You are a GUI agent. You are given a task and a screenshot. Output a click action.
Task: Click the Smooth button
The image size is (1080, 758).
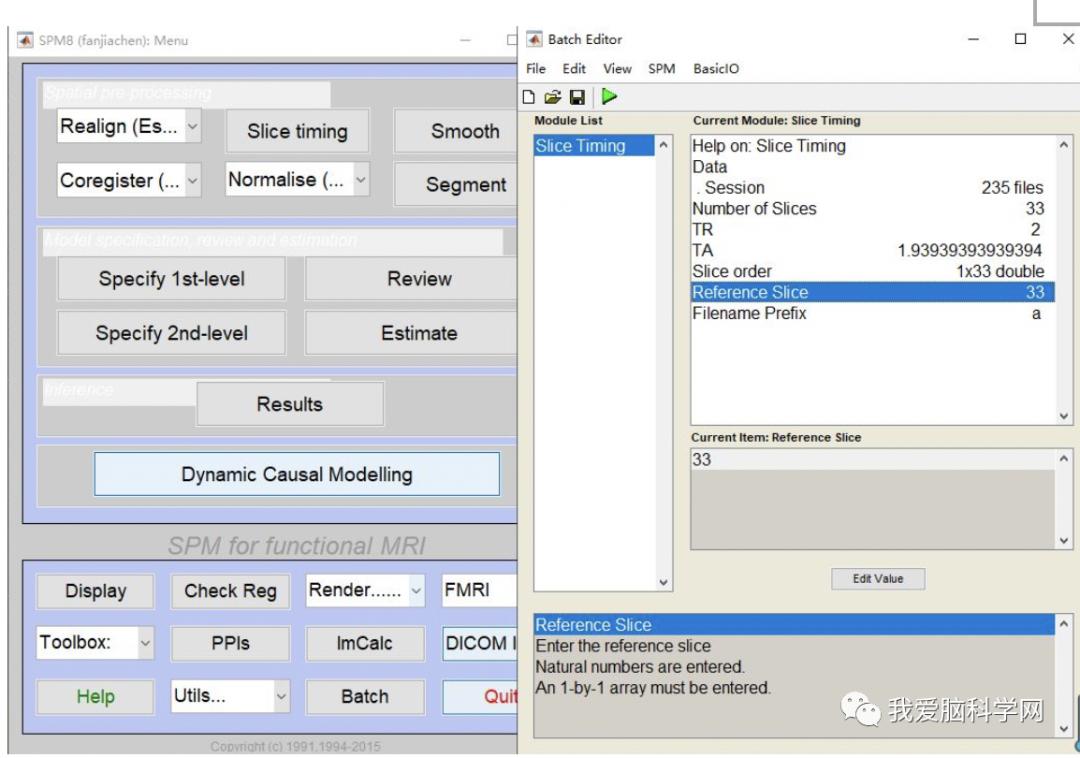[x=456, y=131]
